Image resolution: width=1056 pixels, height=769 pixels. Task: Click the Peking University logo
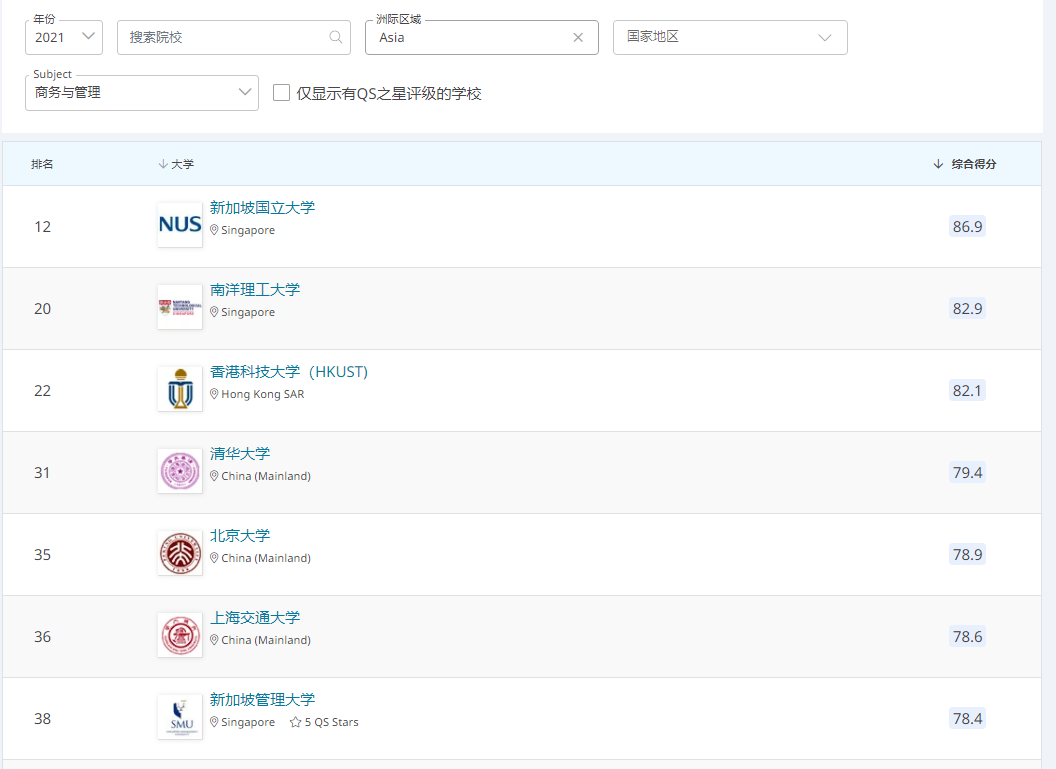point(180,553)
